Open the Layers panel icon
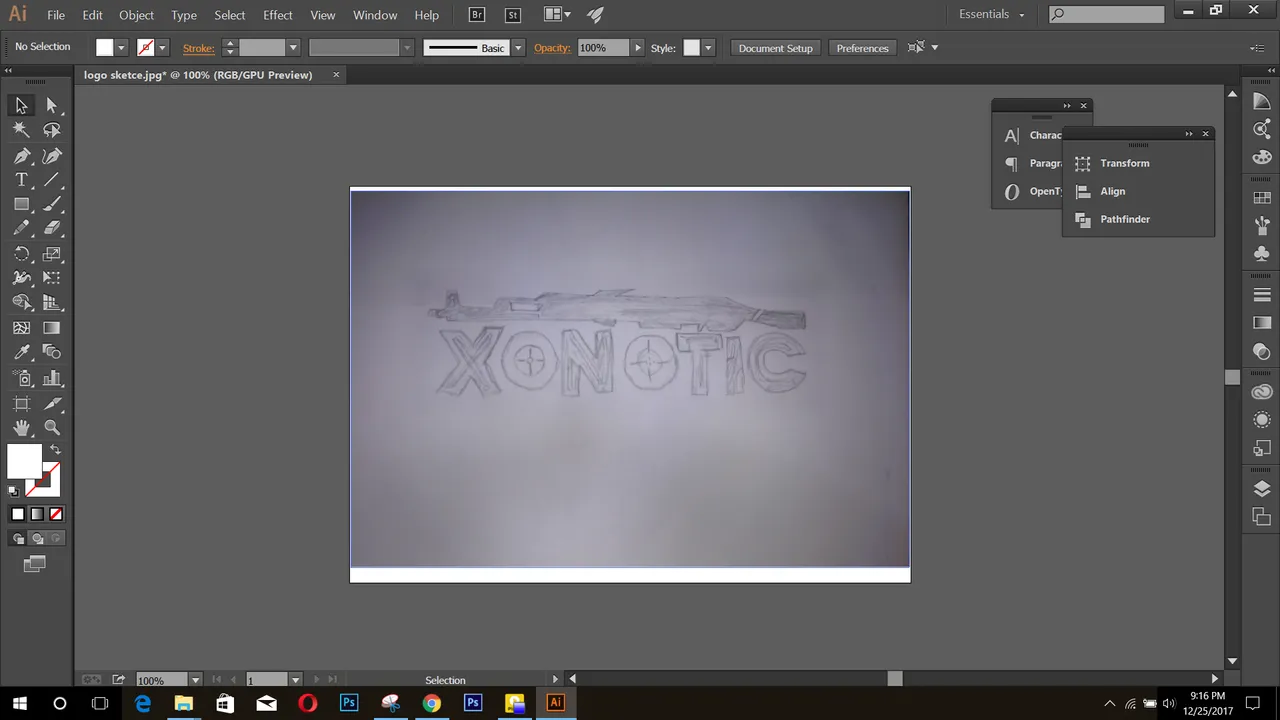 pos(1262,489)
